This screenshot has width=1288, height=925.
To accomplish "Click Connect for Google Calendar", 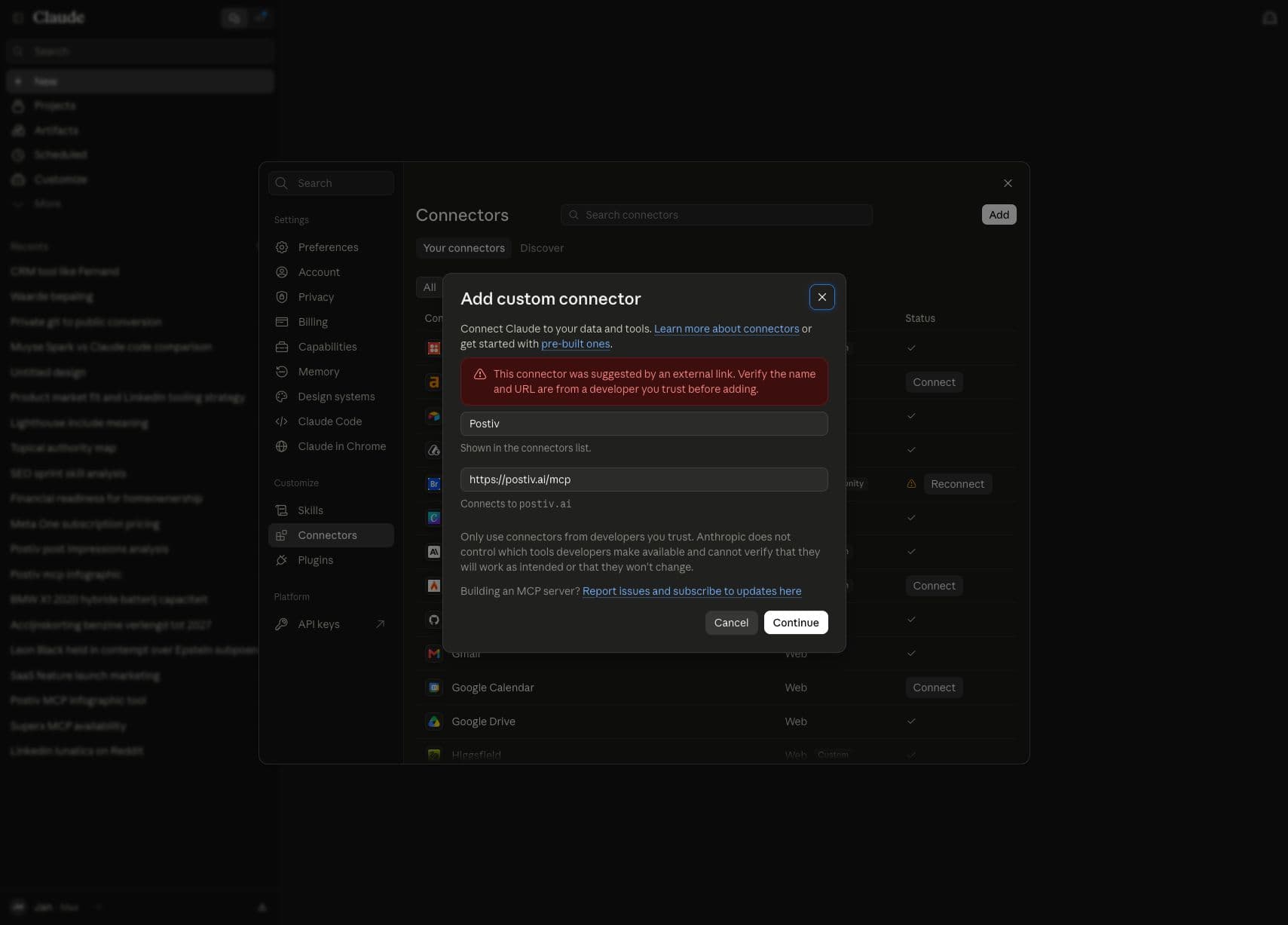I will pyautogui.click(x=934, y=688).
